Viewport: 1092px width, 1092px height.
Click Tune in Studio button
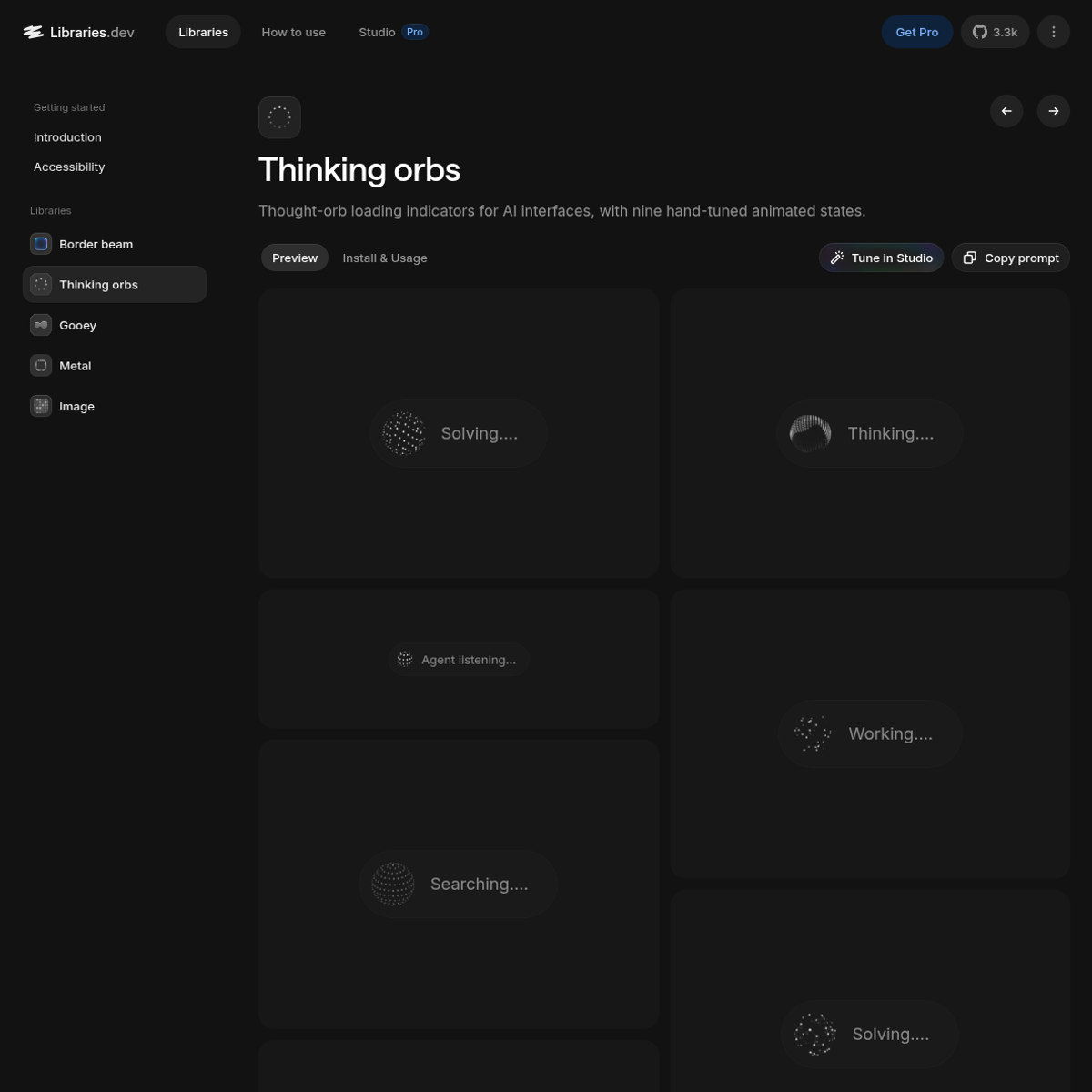coord(881,258)
